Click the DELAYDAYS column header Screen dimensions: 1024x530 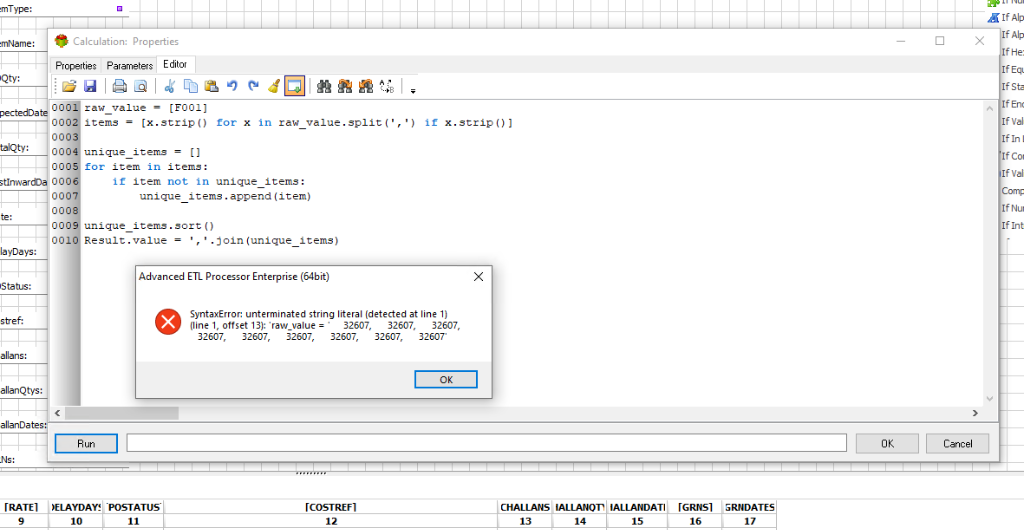[76, 507]
